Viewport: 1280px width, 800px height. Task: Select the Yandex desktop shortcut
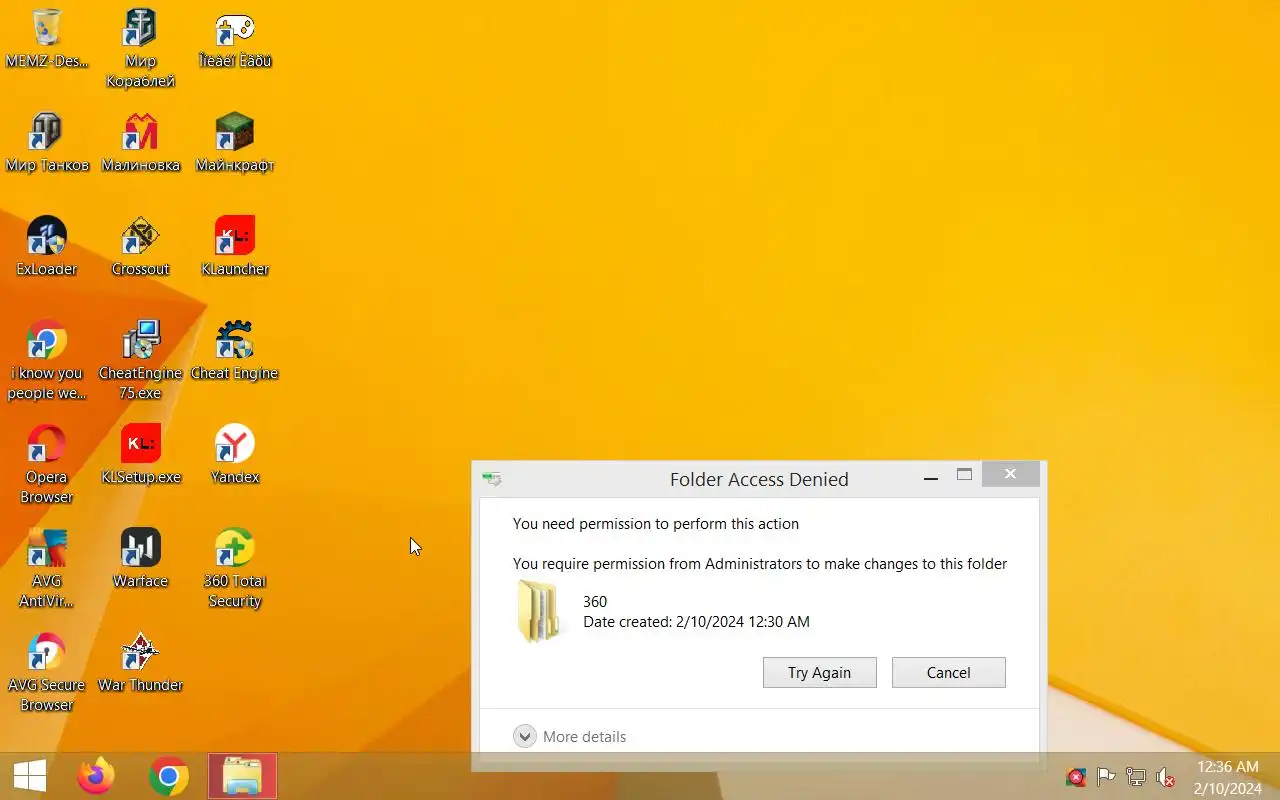234,455
